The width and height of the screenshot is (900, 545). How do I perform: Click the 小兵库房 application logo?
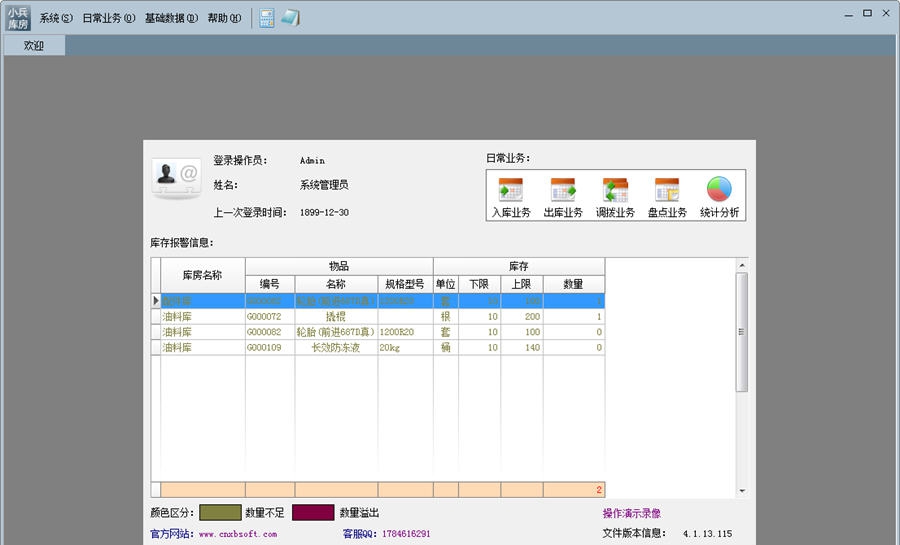(18, 18)
